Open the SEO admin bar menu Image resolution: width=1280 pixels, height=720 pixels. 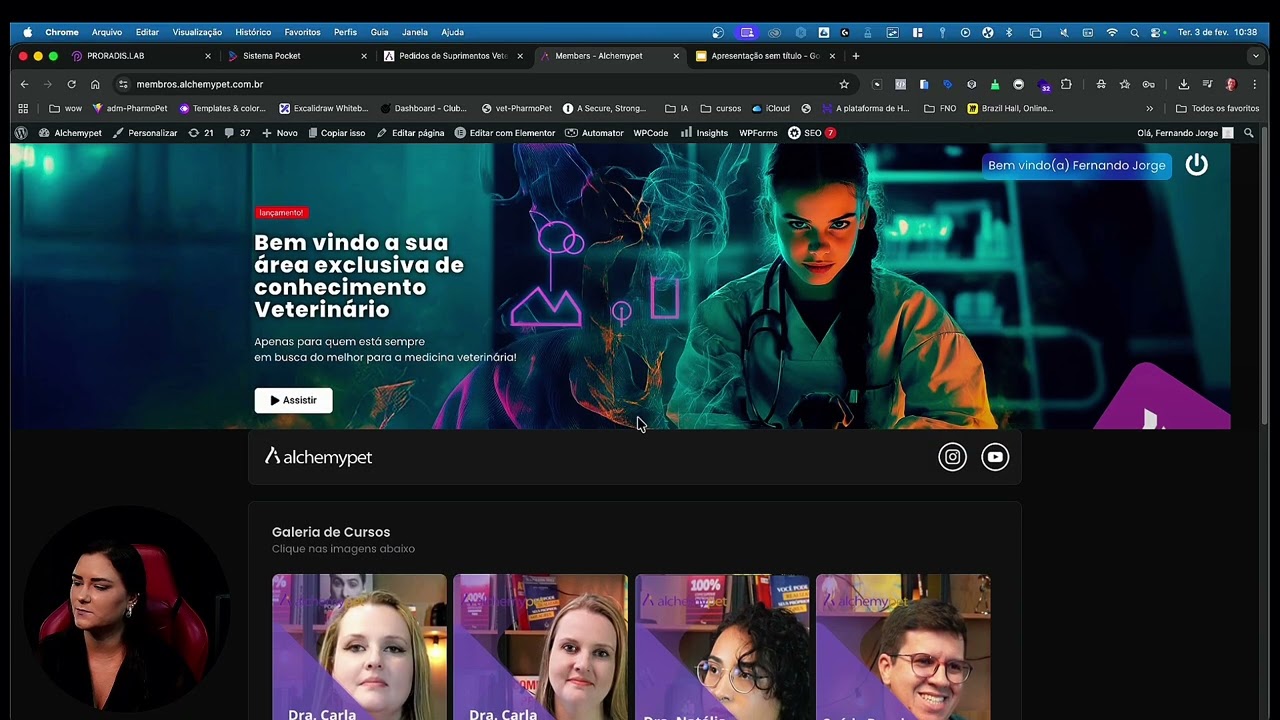811,133
